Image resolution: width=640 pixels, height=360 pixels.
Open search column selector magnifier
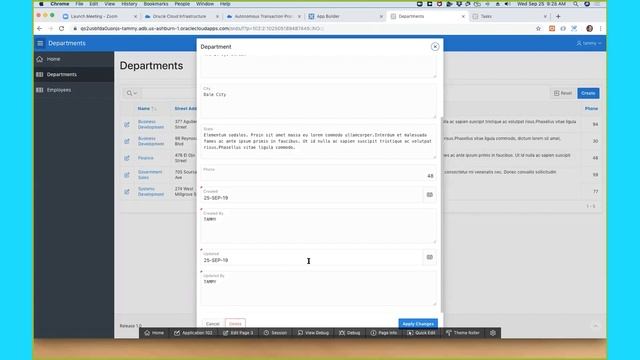(131, 93)
